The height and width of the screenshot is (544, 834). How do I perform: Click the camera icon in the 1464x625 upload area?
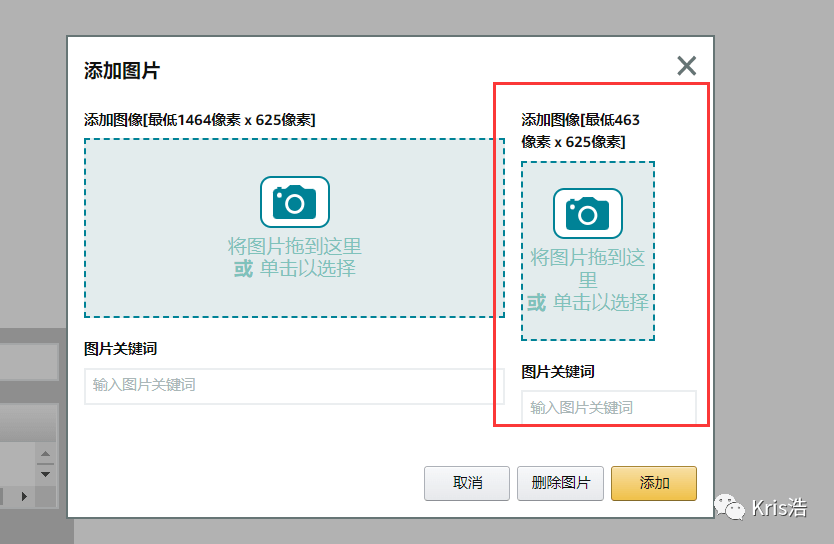294,202
